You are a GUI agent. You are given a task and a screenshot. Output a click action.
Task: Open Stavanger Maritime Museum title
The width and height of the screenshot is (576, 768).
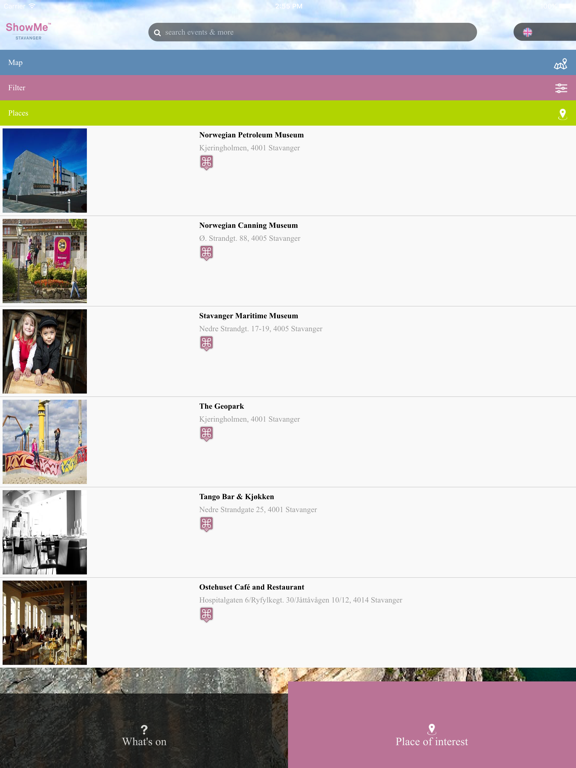click(x=248, y=316)
